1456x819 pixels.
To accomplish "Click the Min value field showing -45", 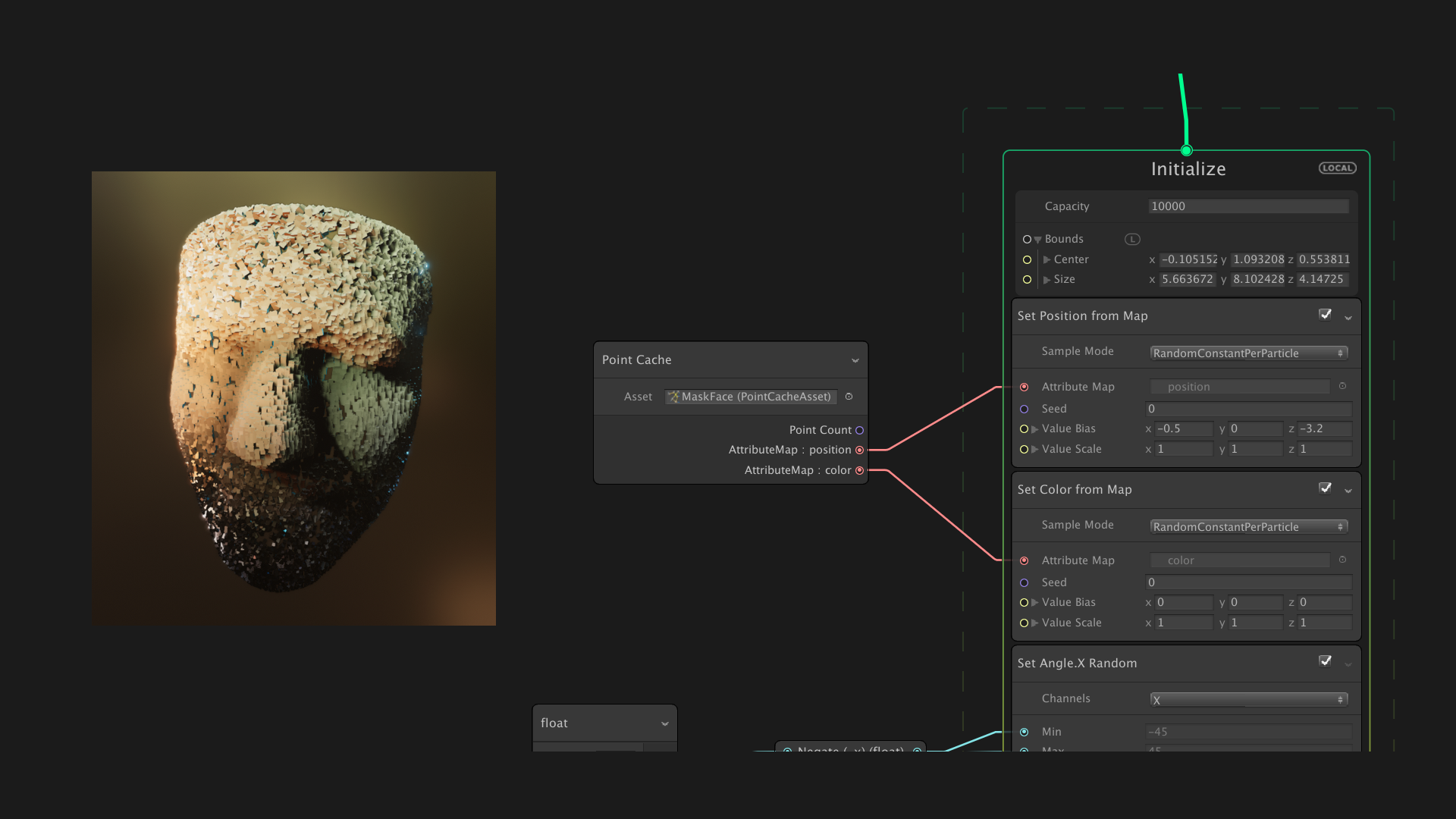I will (x=1248, y=733).
